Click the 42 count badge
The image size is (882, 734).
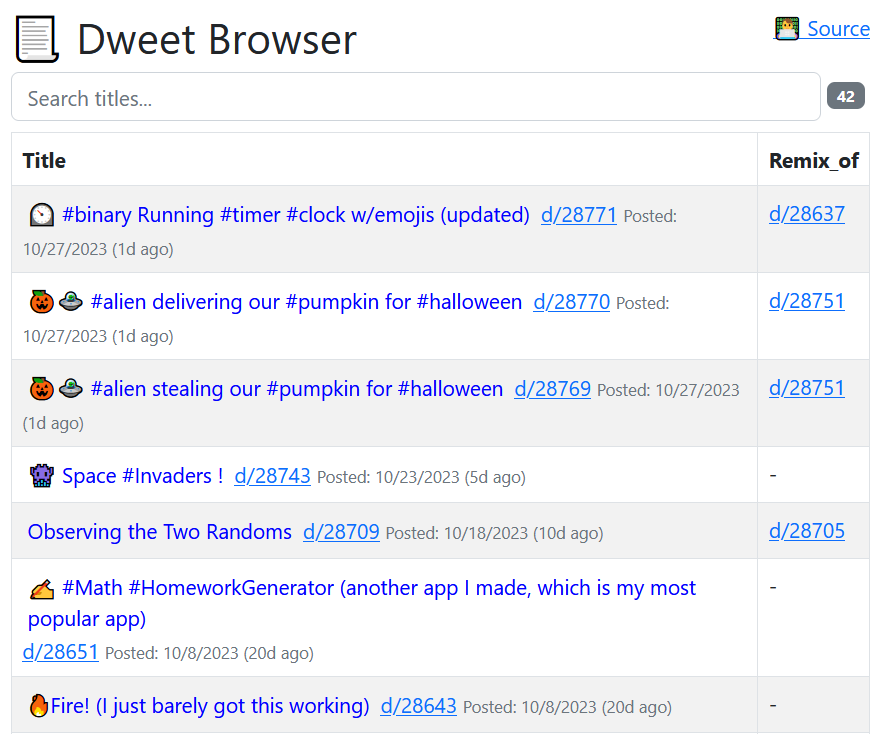(845, 95)
